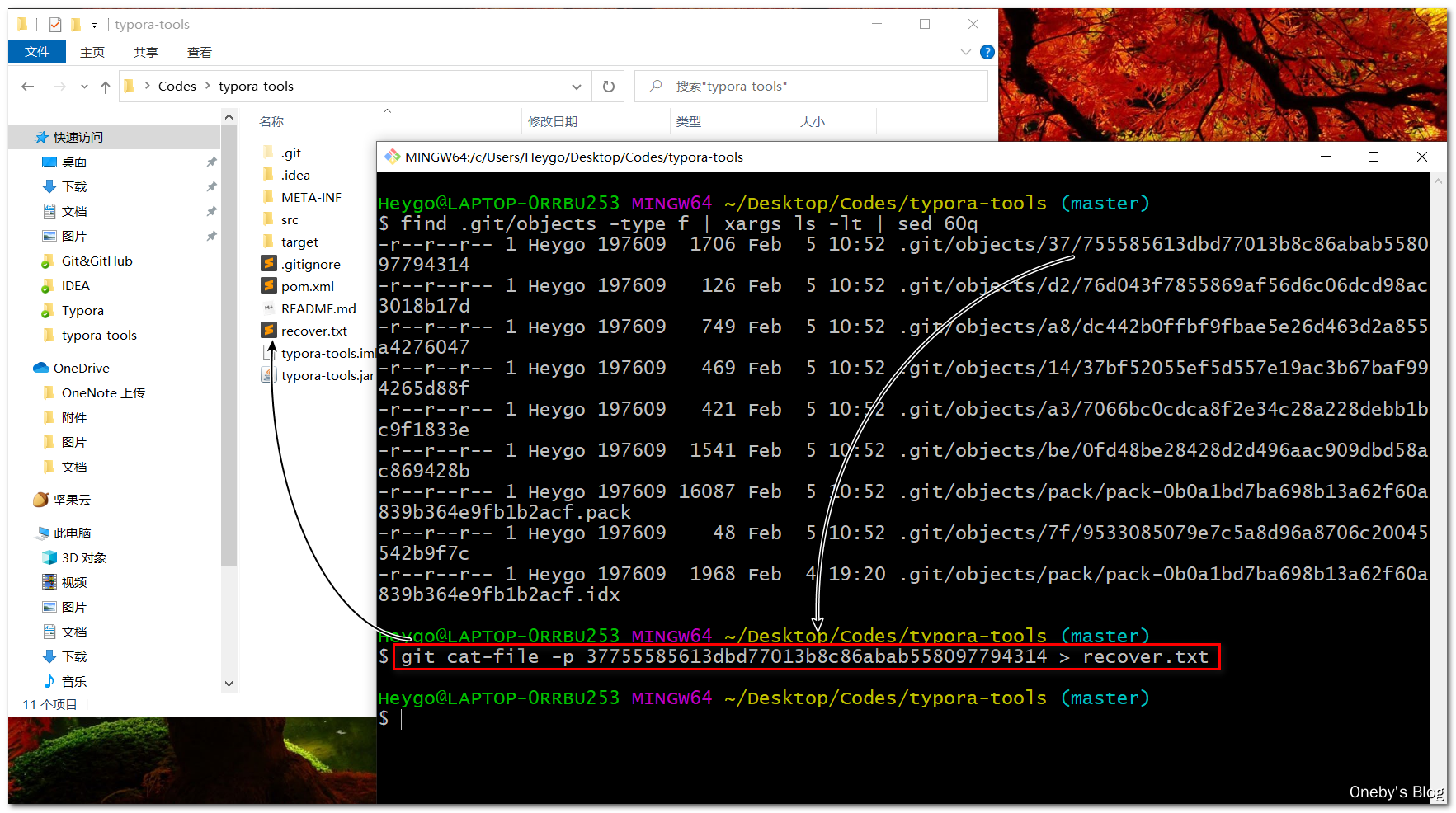
Task: Expand the ribbon using the chevron near Help
Action: (x=965, y=52)
